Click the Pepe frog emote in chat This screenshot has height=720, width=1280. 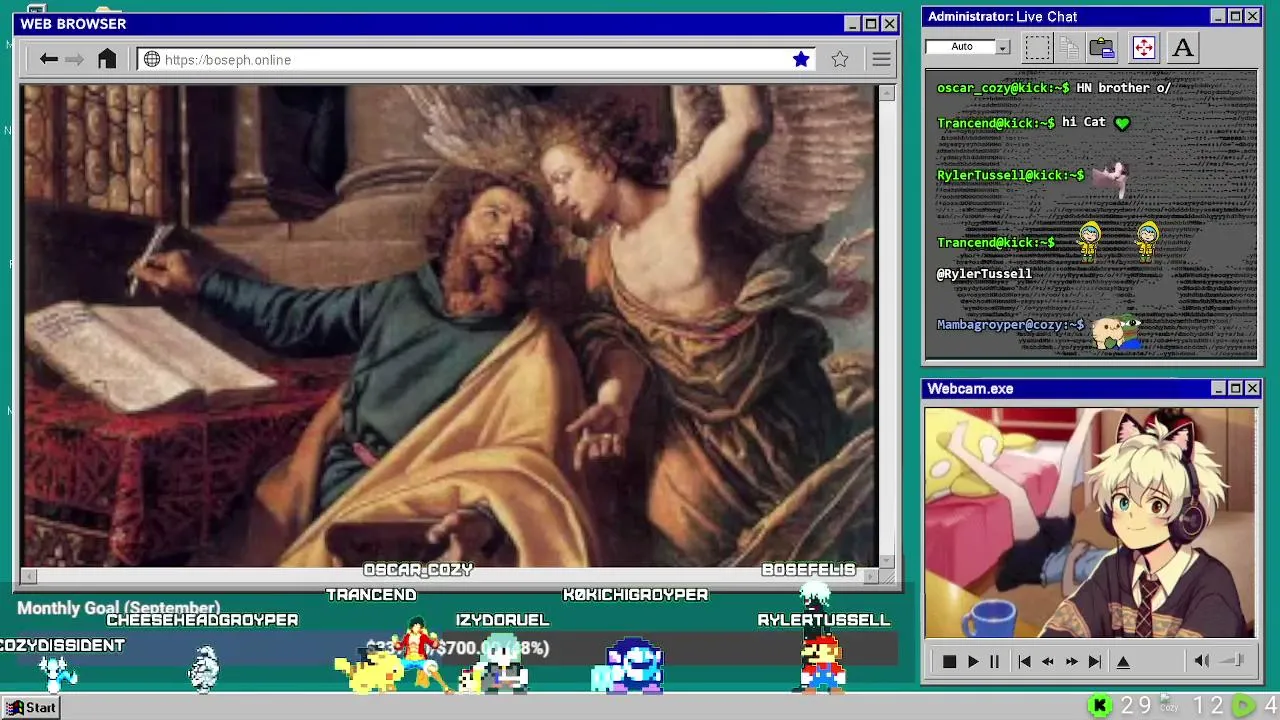(x=1117, y=333)
